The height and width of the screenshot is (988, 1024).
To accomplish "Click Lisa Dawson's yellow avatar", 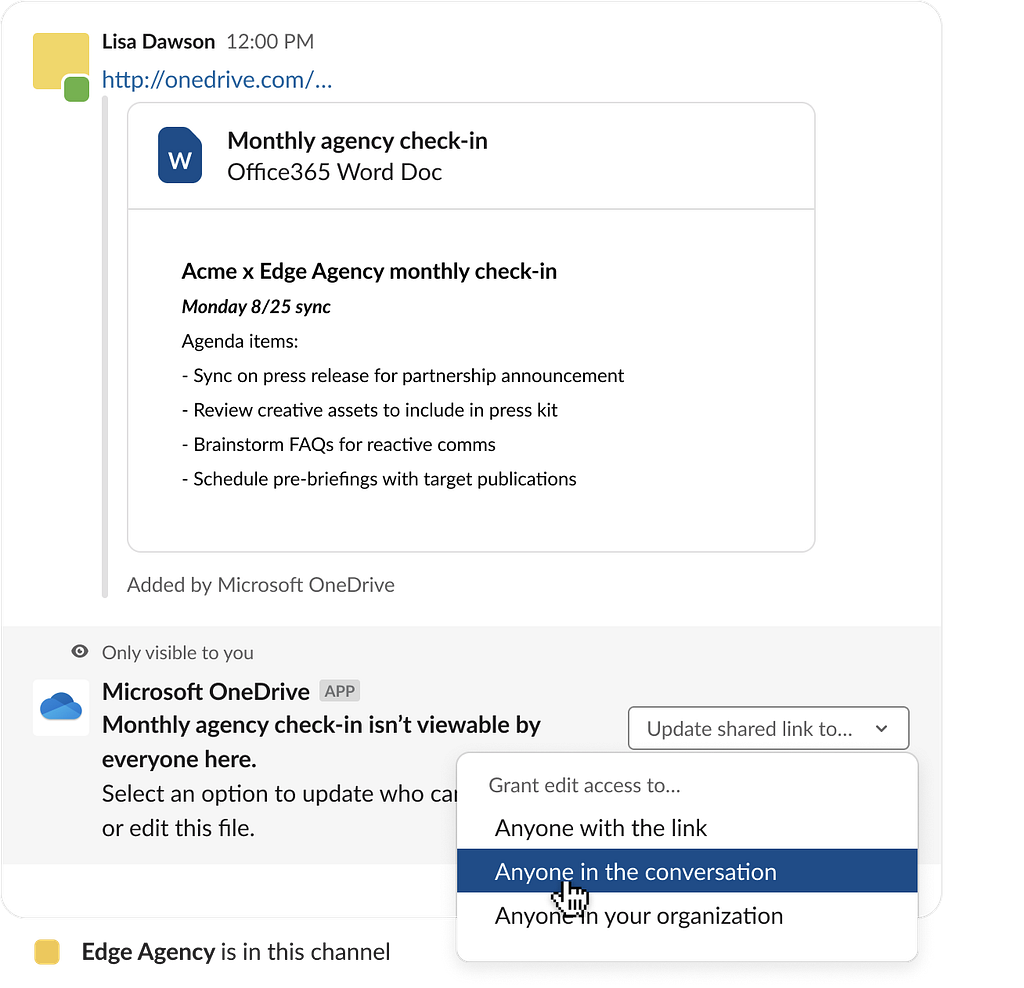I will pyautogui.click(x=61, y=61).
